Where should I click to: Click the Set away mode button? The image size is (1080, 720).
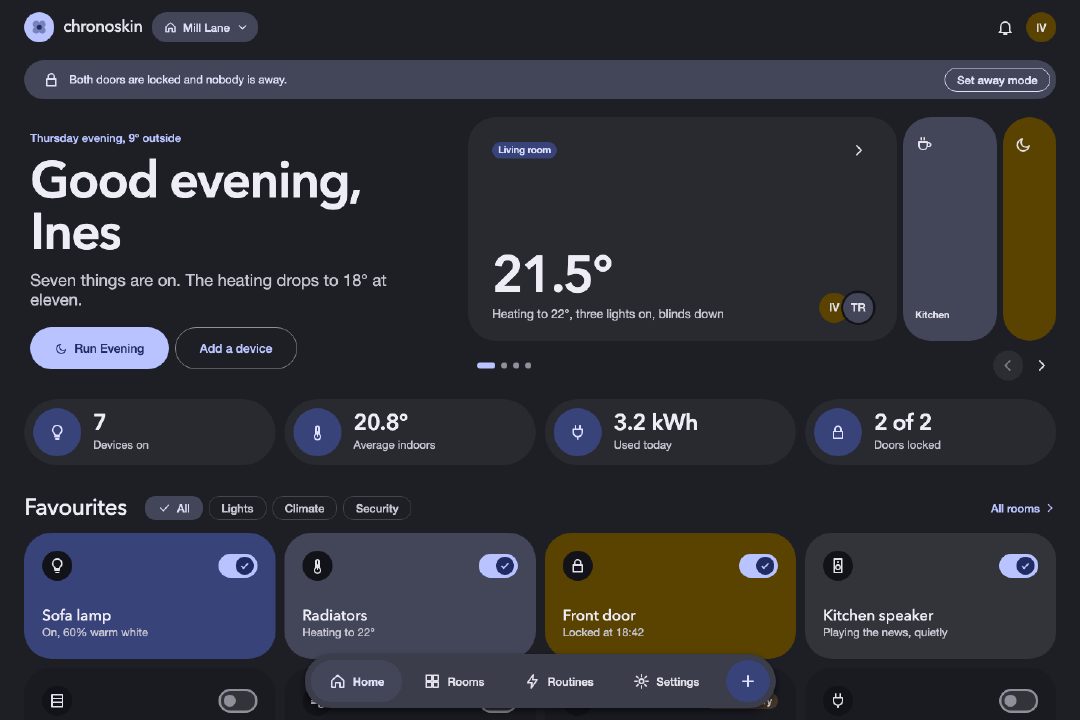[x=997, y=80]
